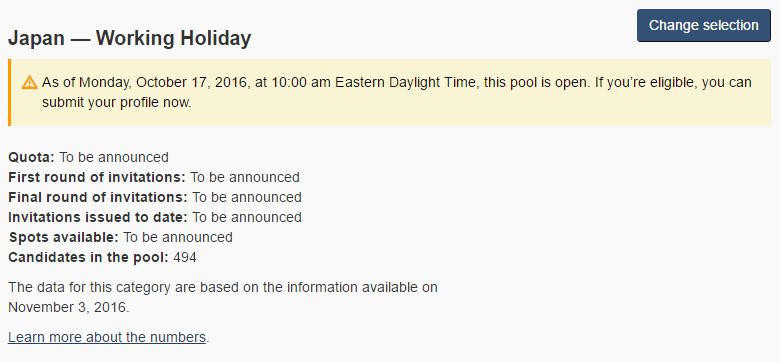This screenshot has width=780, height=362.
Task: Click the Invitations issued to date label
Action: [x=98, y=217]
